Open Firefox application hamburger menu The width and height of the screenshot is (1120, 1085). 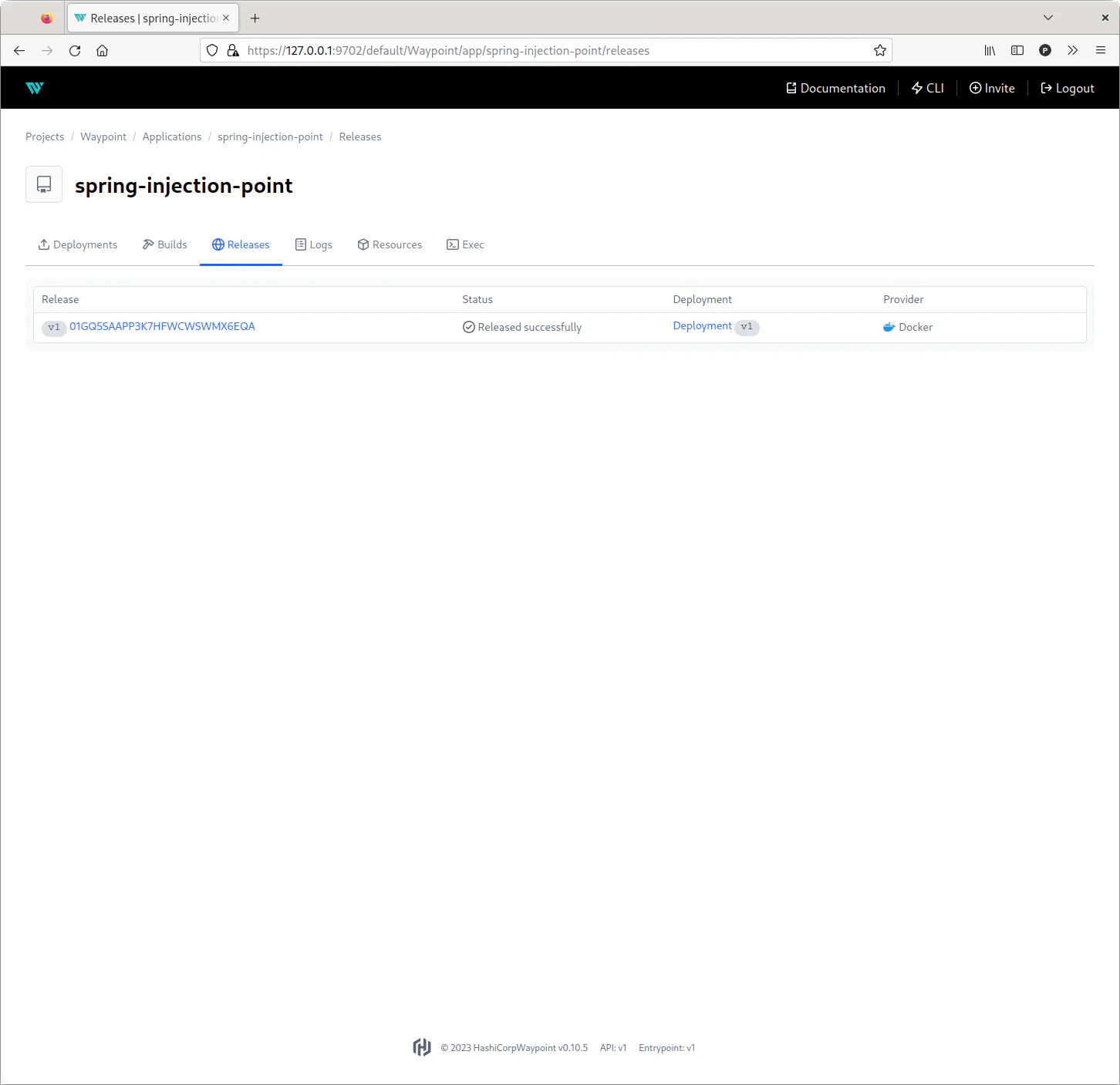click(1100, 51)
